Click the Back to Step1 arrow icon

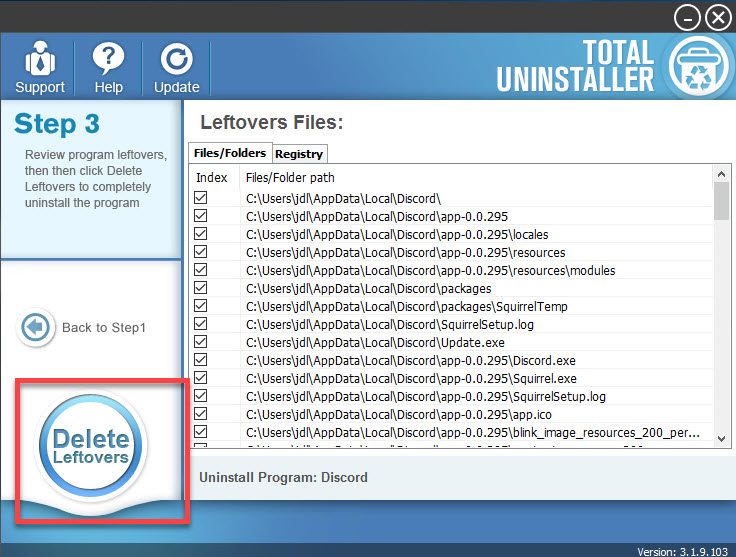35,327
